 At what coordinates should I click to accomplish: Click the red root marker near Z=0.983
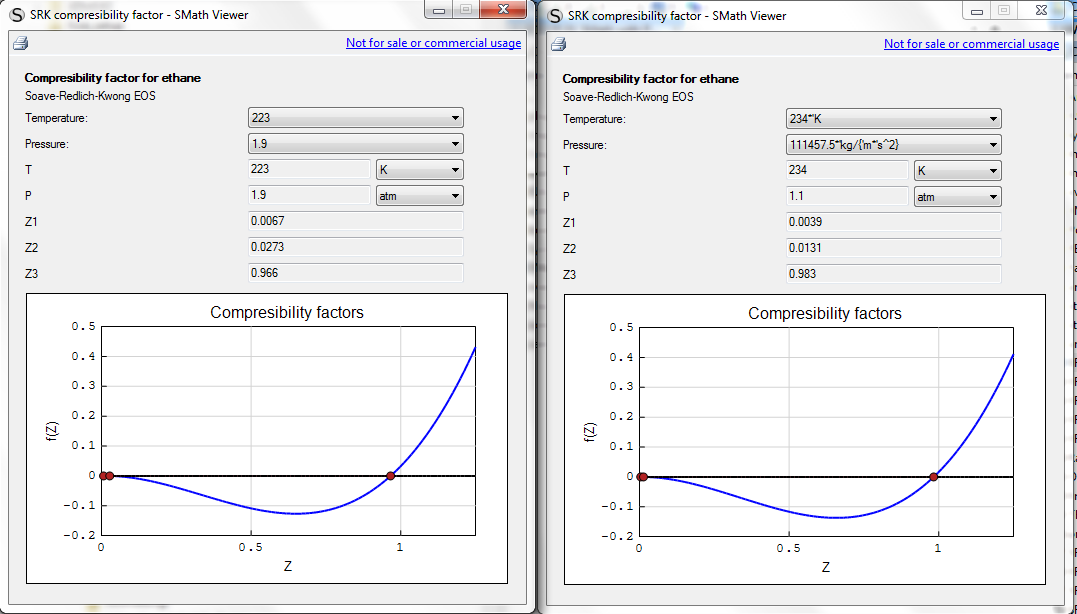tap(934, 477)
